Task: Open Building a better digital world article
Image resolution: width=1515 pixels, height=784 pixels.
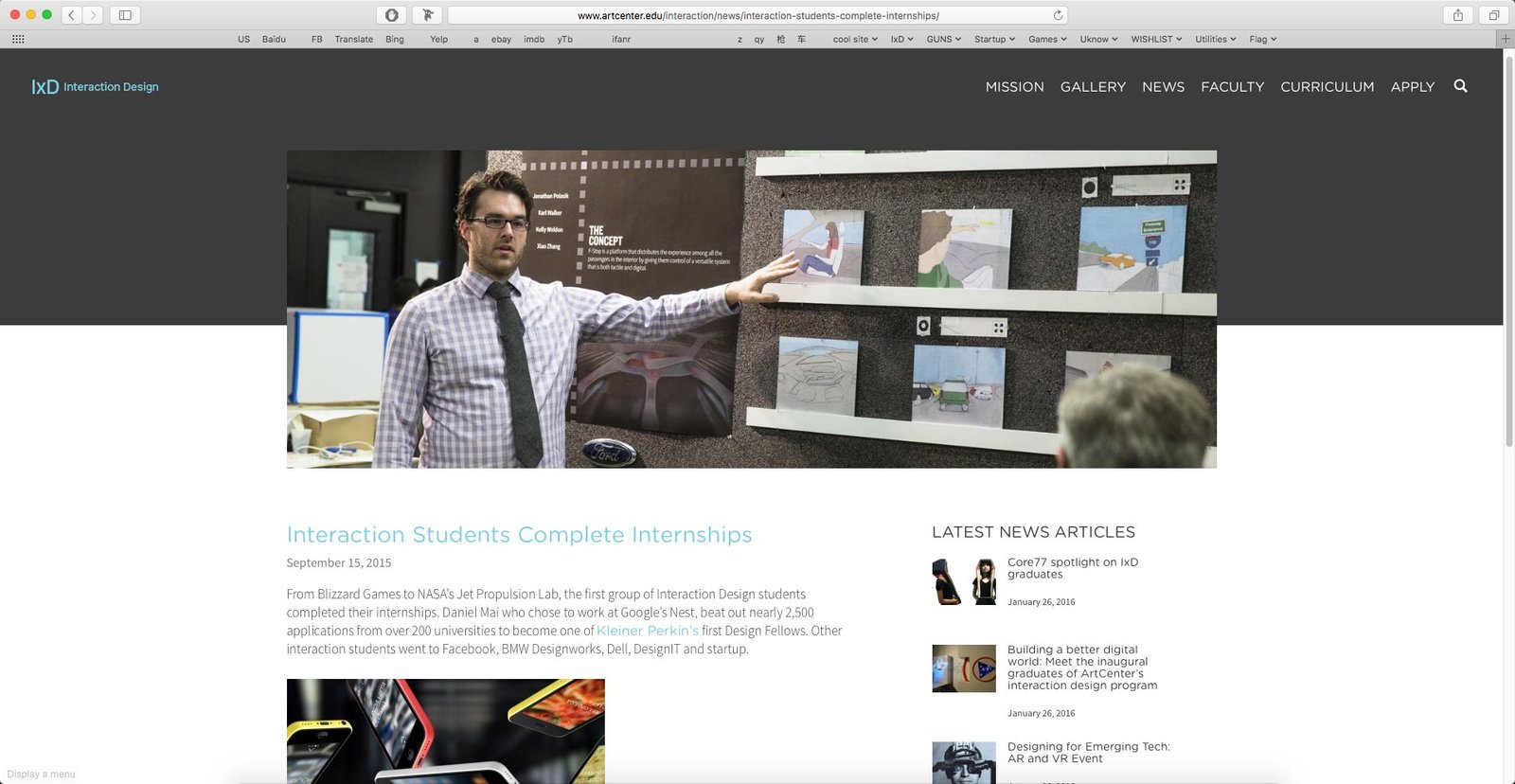Action: point(1082,668)
